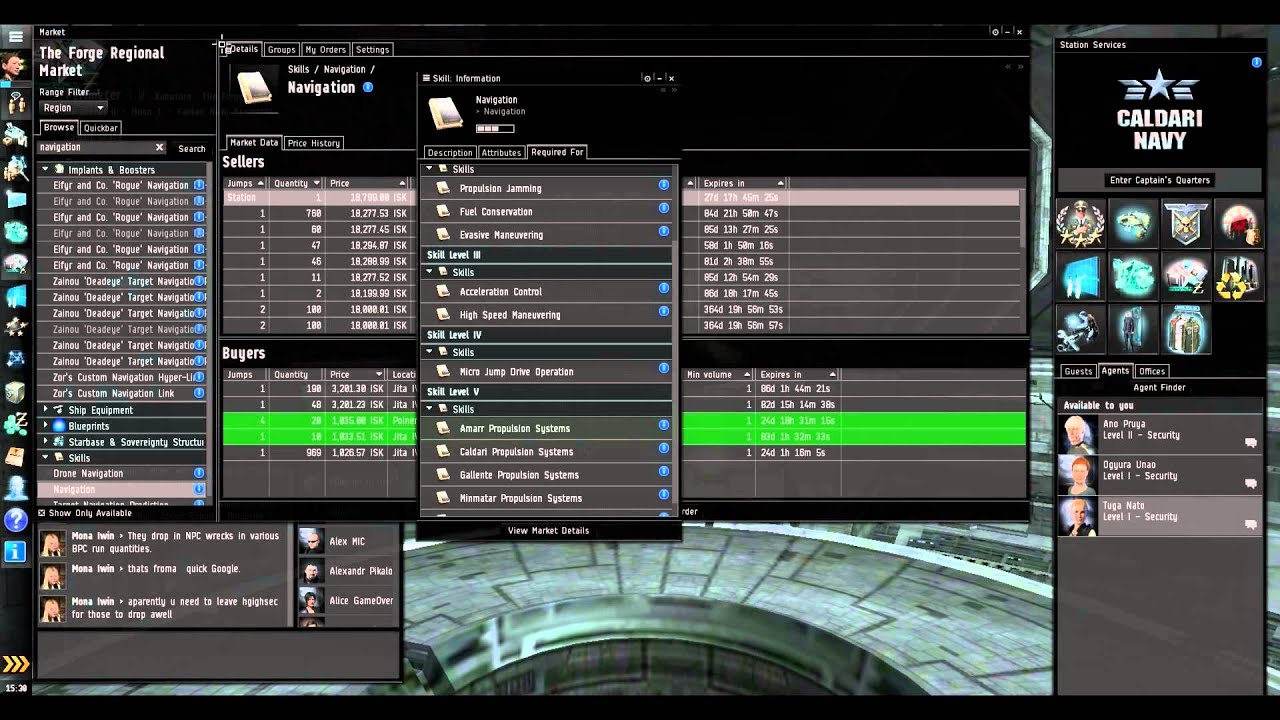Viewport: 1280px width, 720px height.
Task: Show info for Fuel Conservation skill
Action: click(664, 208)
